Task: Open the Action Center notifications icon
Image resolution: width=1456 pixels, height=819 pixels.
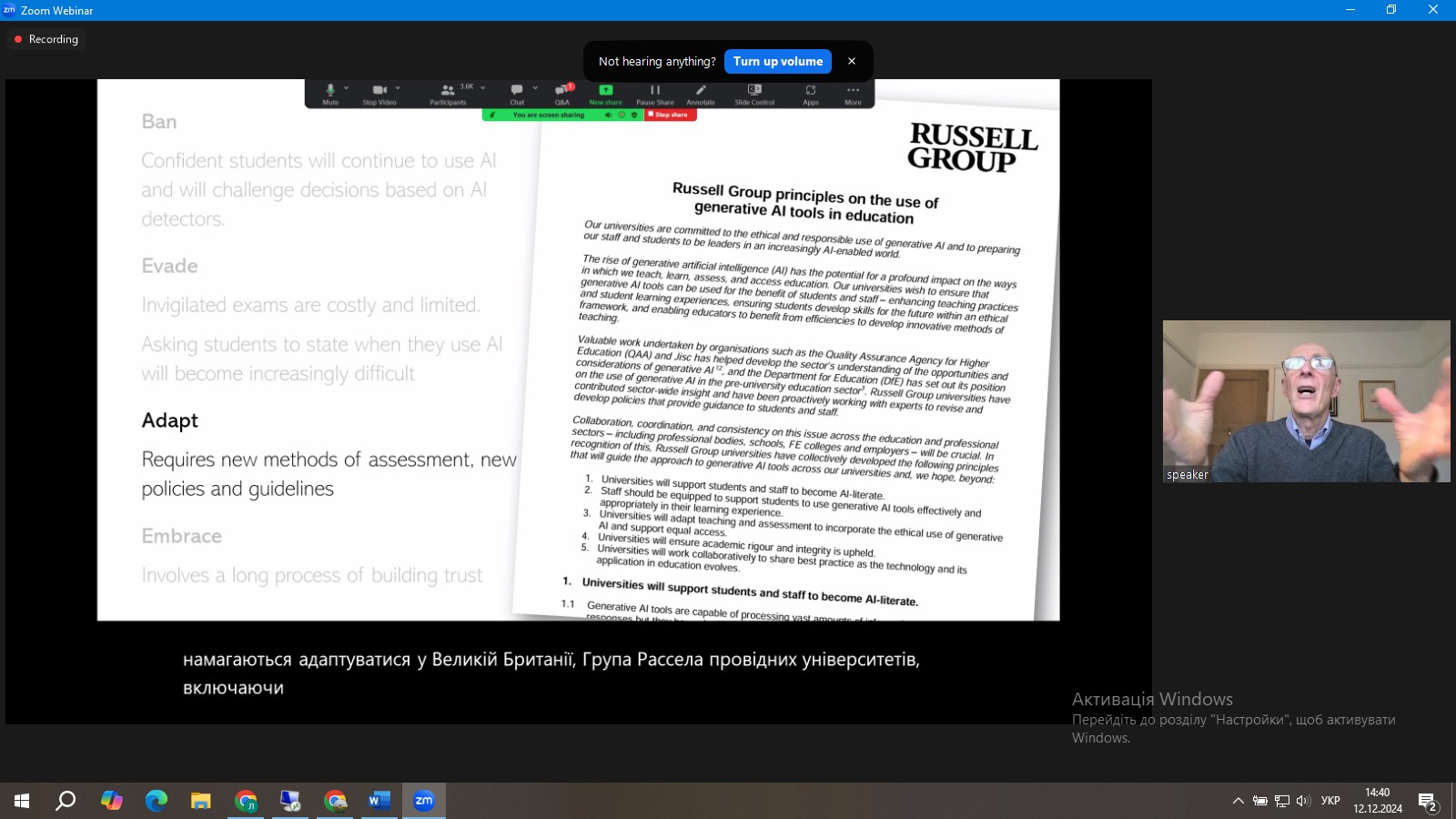Action: 1428,802
